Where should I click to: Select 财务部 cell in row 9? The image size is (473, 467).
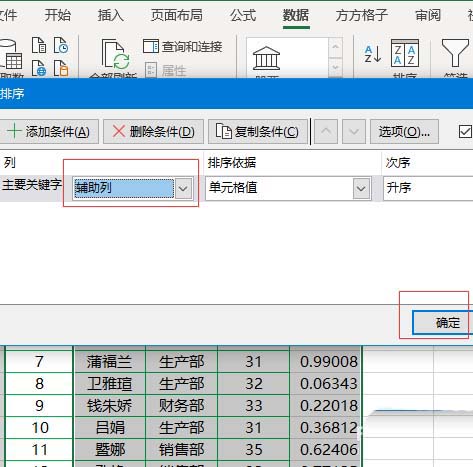(181, 406)
